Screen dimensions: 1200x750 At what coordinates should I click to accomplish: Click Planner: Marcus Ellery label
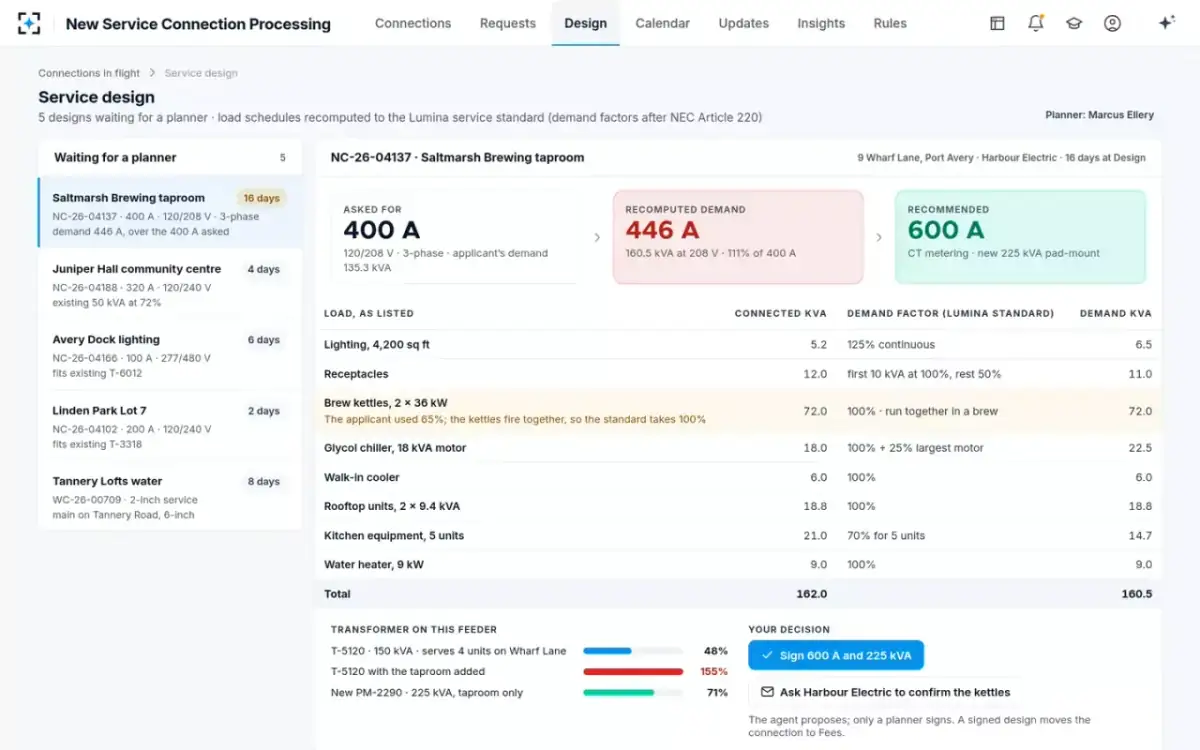(1099, 115)
